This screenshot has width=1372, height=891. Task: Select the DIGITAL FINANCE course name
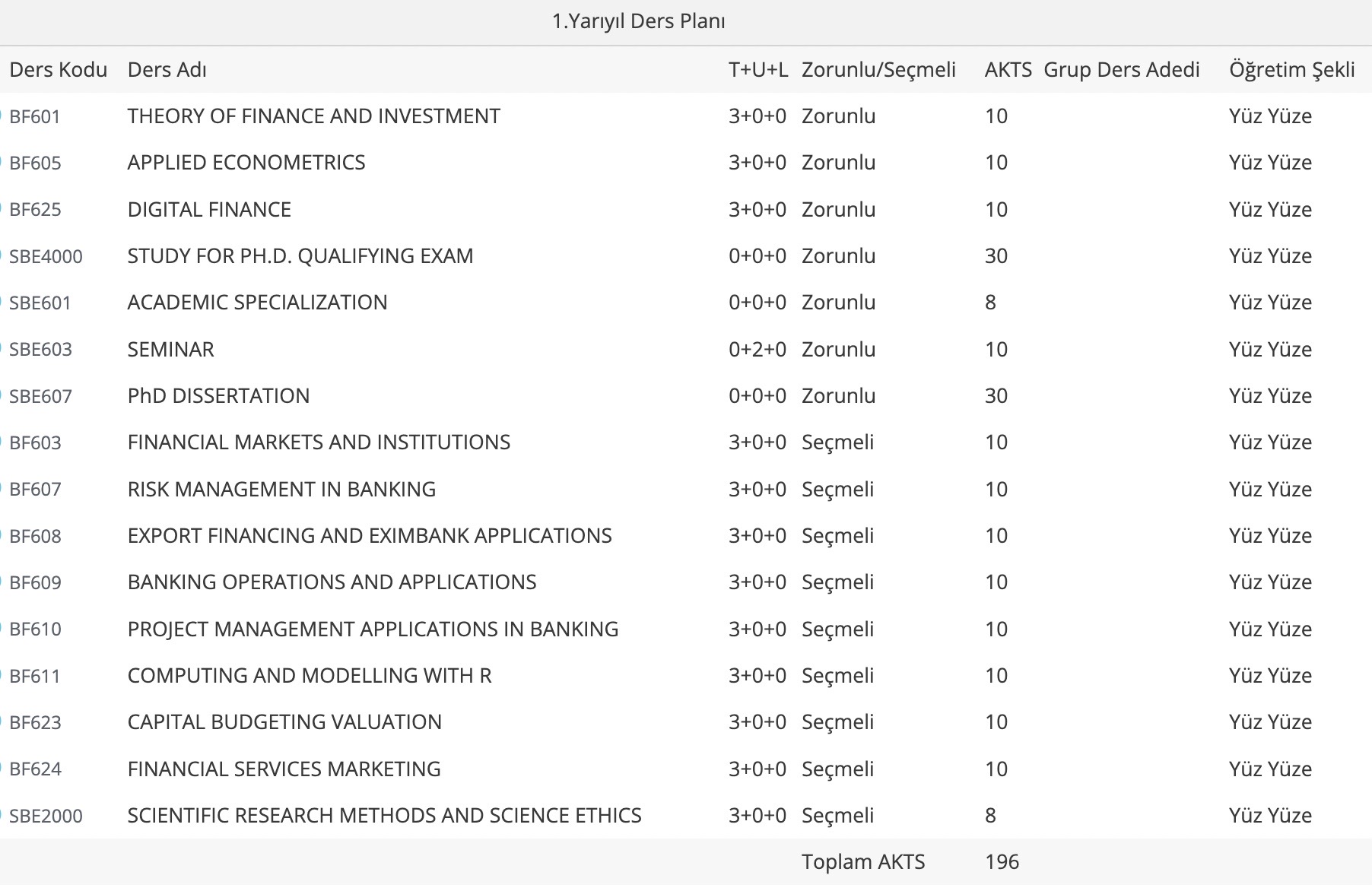click(209, 210)
